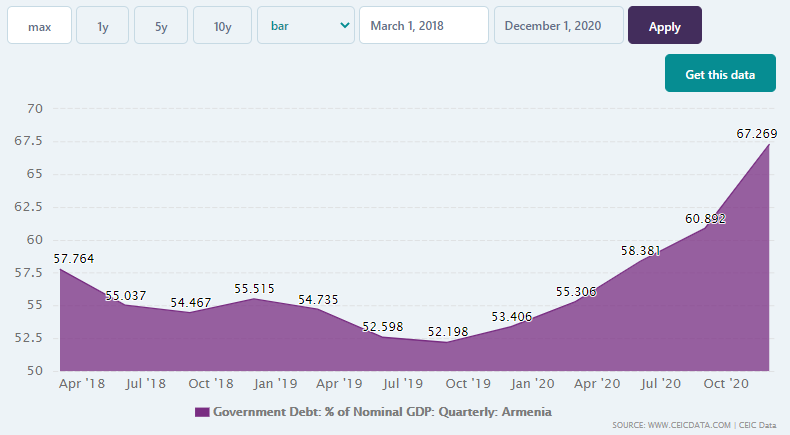Edit the December 1, 2020 end date field
The height and width of the screenshot is (435, 790).
click(559, 25)
